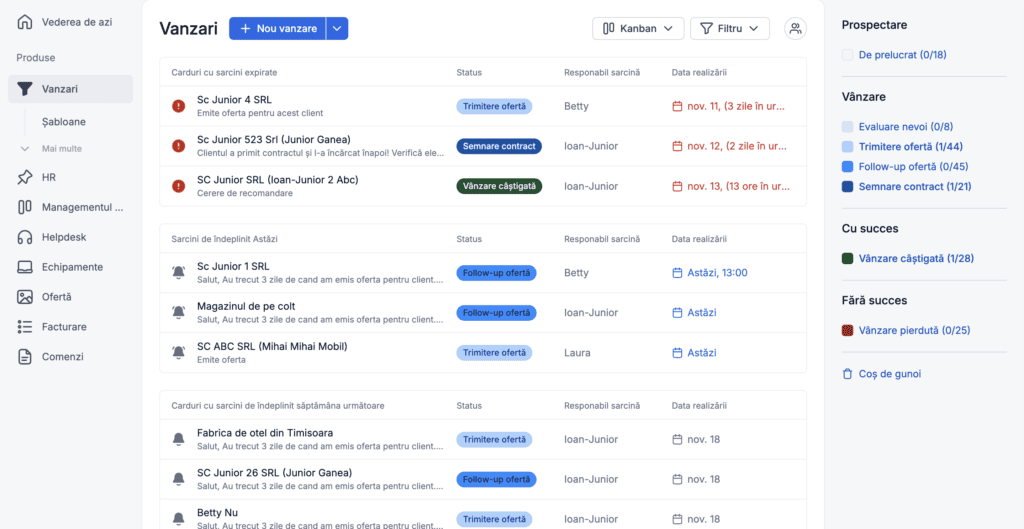Viewport: 1024px width, 529px height.
Task: Toggle the Evaluare nevoi stage checkbox
Action: pos(848,127)
